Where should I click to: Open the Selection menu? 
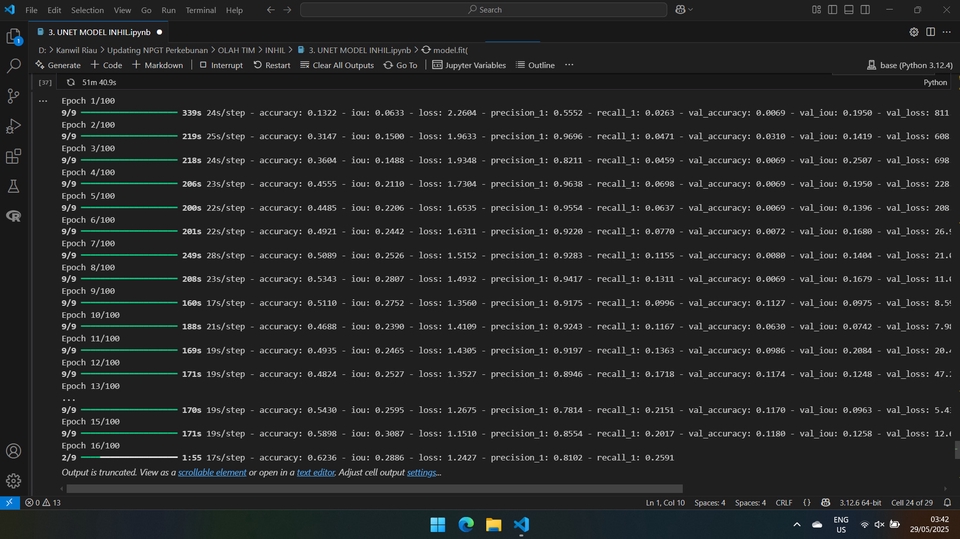click(x=87, y=10)
